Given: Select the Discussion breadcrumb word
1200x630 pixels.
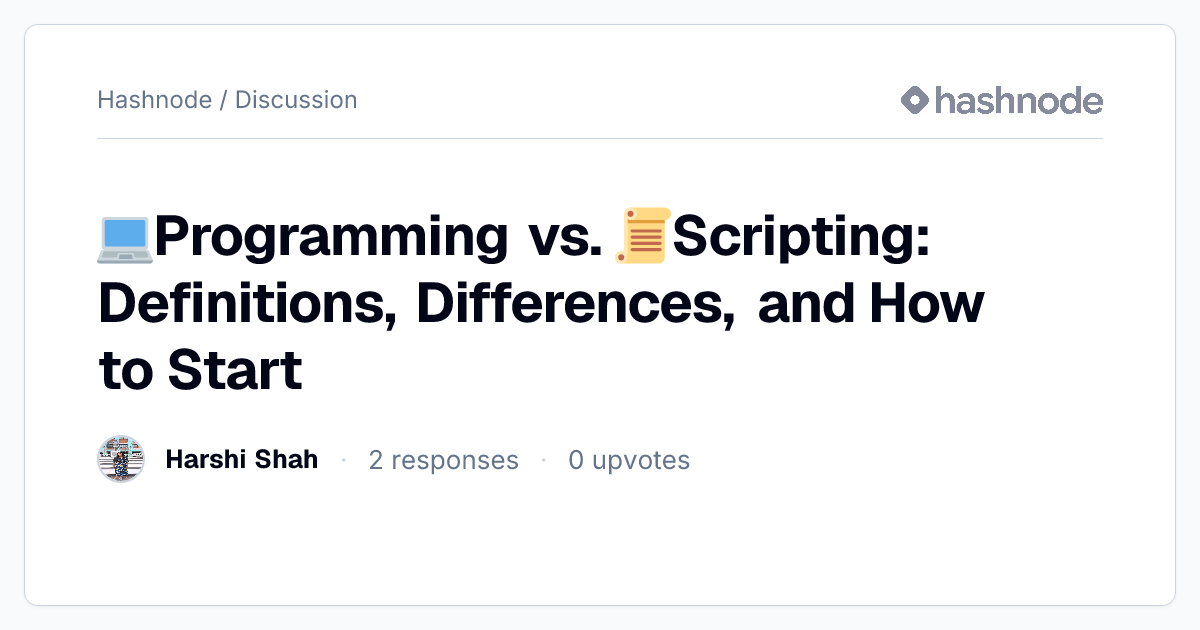Looking at the screenshot, I should pyautogui.click(x=296, y=100).
